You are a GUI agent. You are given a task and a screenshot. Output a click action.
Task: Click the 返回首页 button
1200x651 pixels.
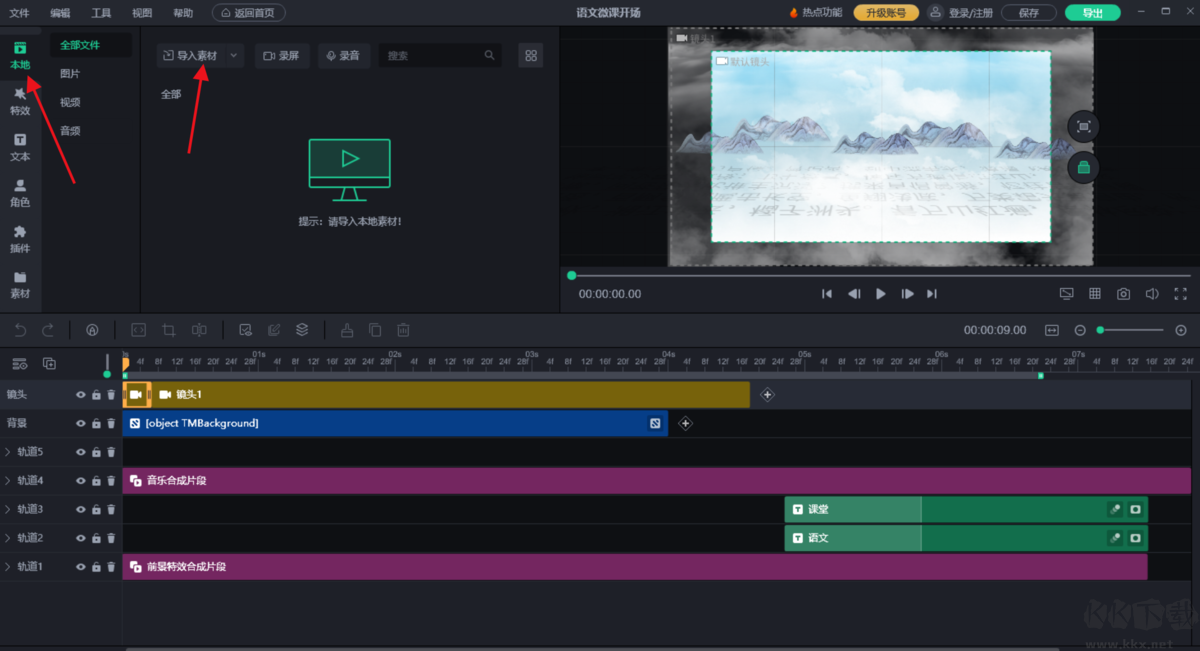[249, 13]
